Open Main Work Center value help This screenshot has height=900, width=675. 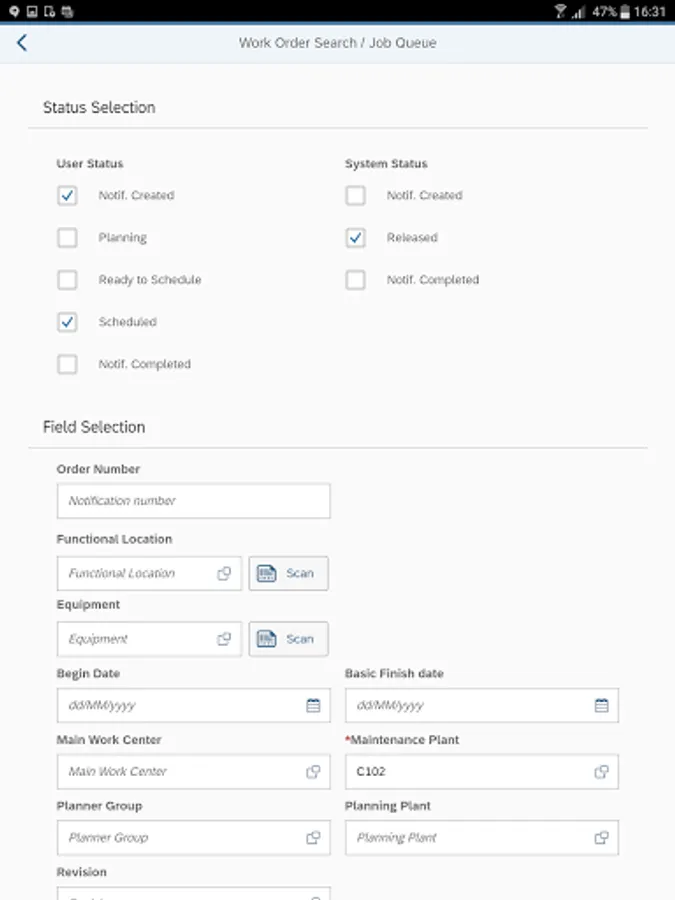pyautogui.click(x=313, y=772)
